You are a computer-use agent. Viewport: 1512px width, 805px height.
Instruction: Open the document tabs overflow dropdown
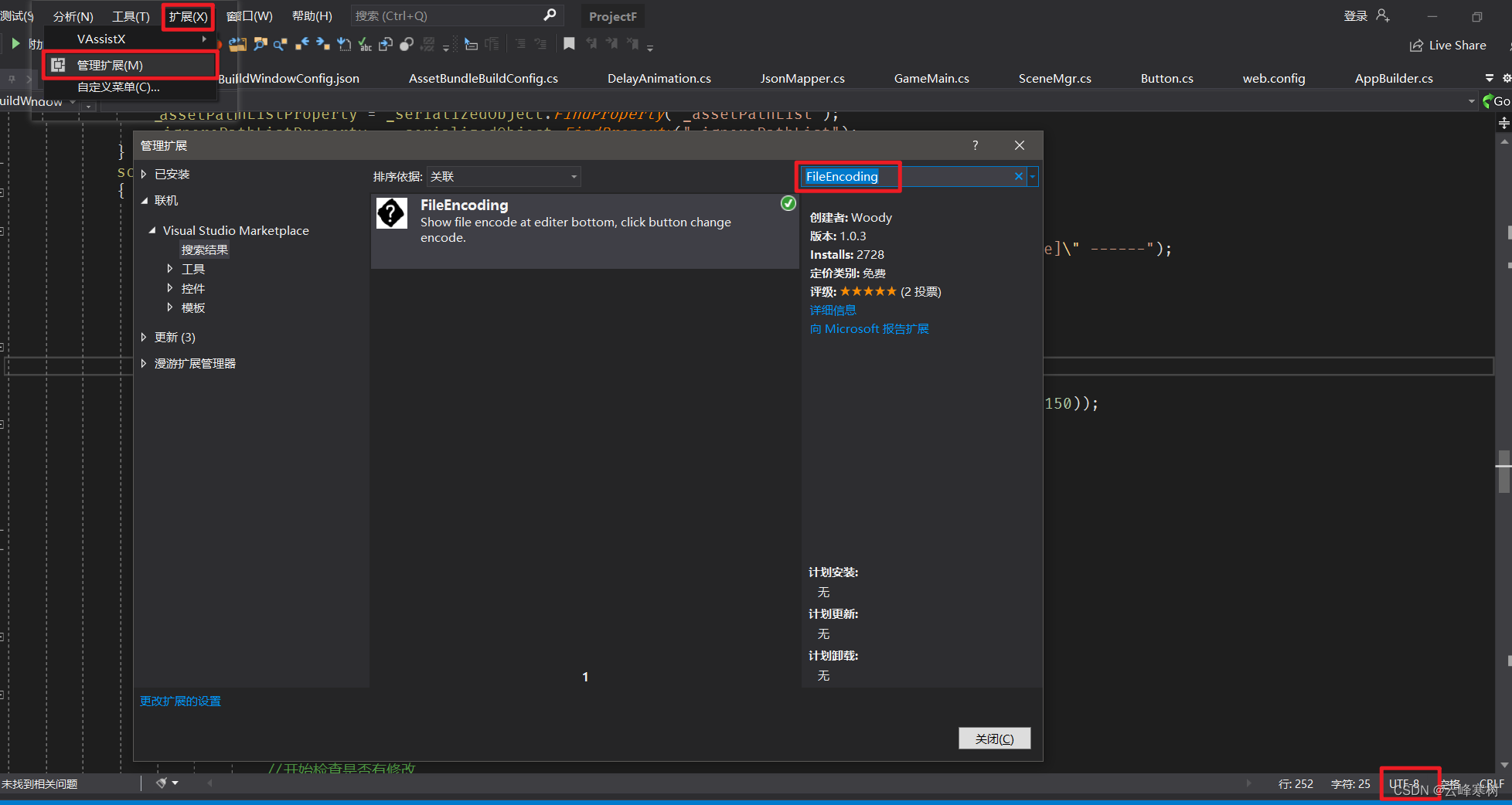coord(1490,78)
